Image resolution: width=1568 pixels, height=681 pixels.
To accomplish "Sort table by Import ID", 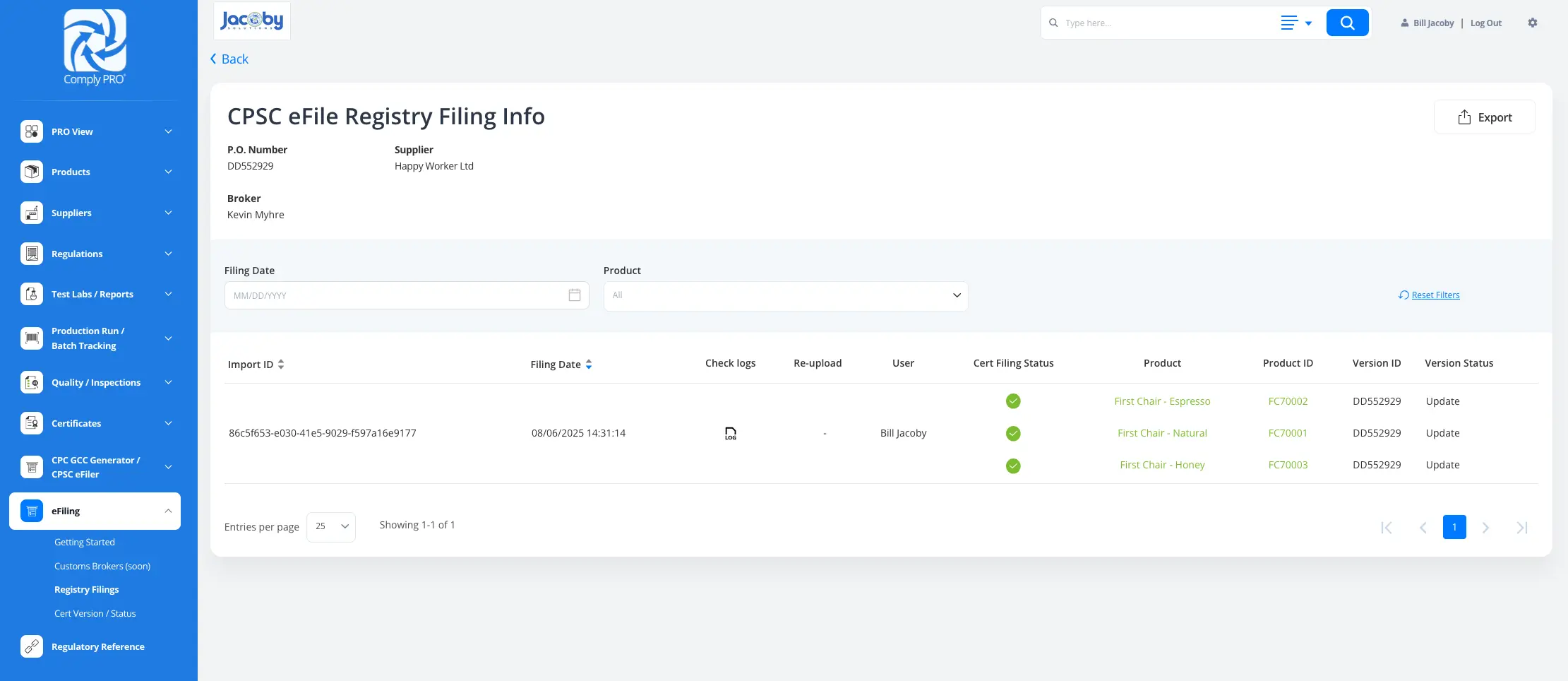I will (281, 365).
